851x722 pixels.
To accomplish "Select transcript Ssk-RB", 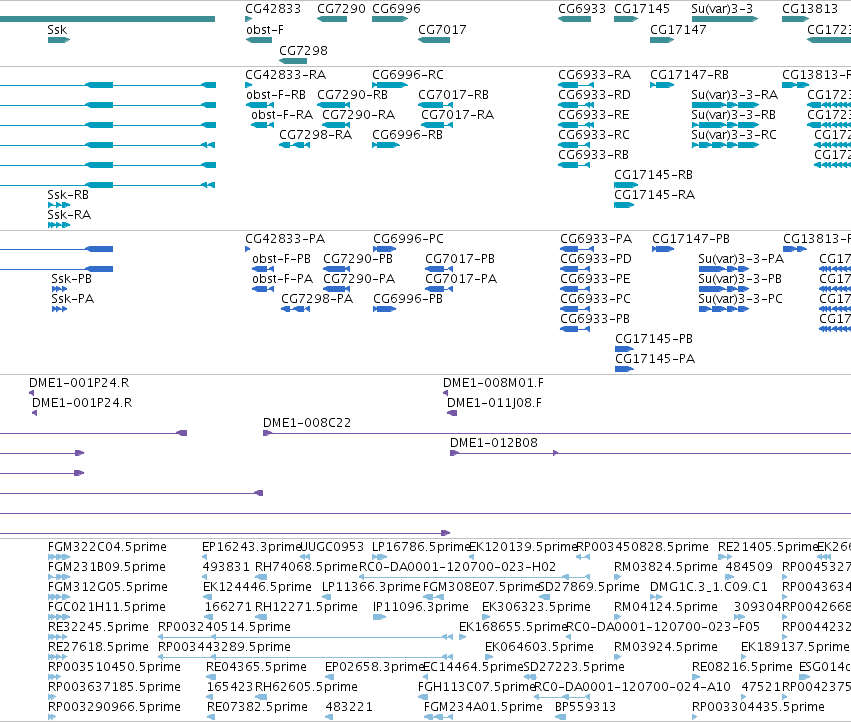I will click(68, 194).
